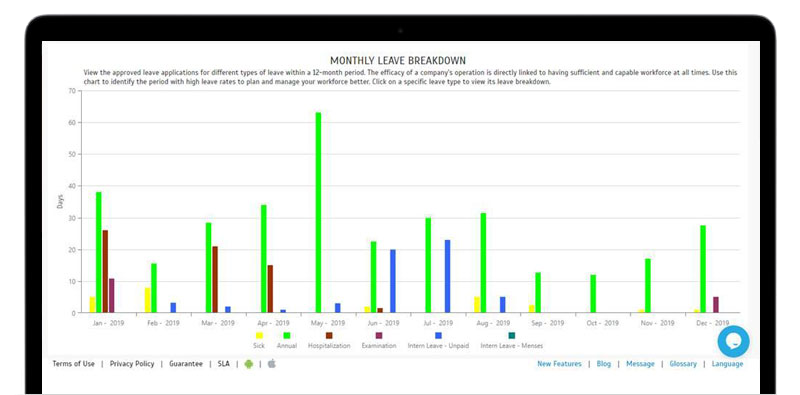Select the tall May 2019 Annual bar
The height and width of the screenshot is (395, 800).
pos(318,212)
